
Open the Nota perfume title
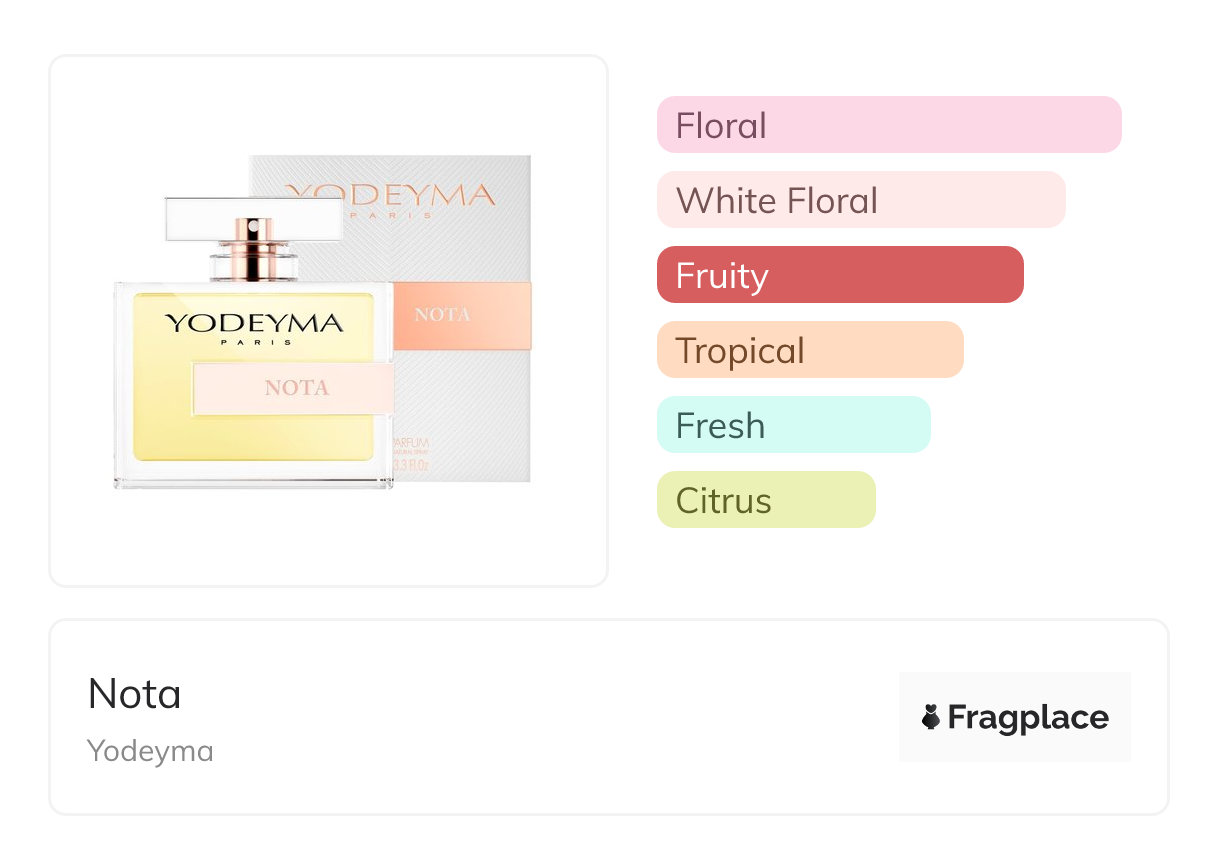coord(135,693)
